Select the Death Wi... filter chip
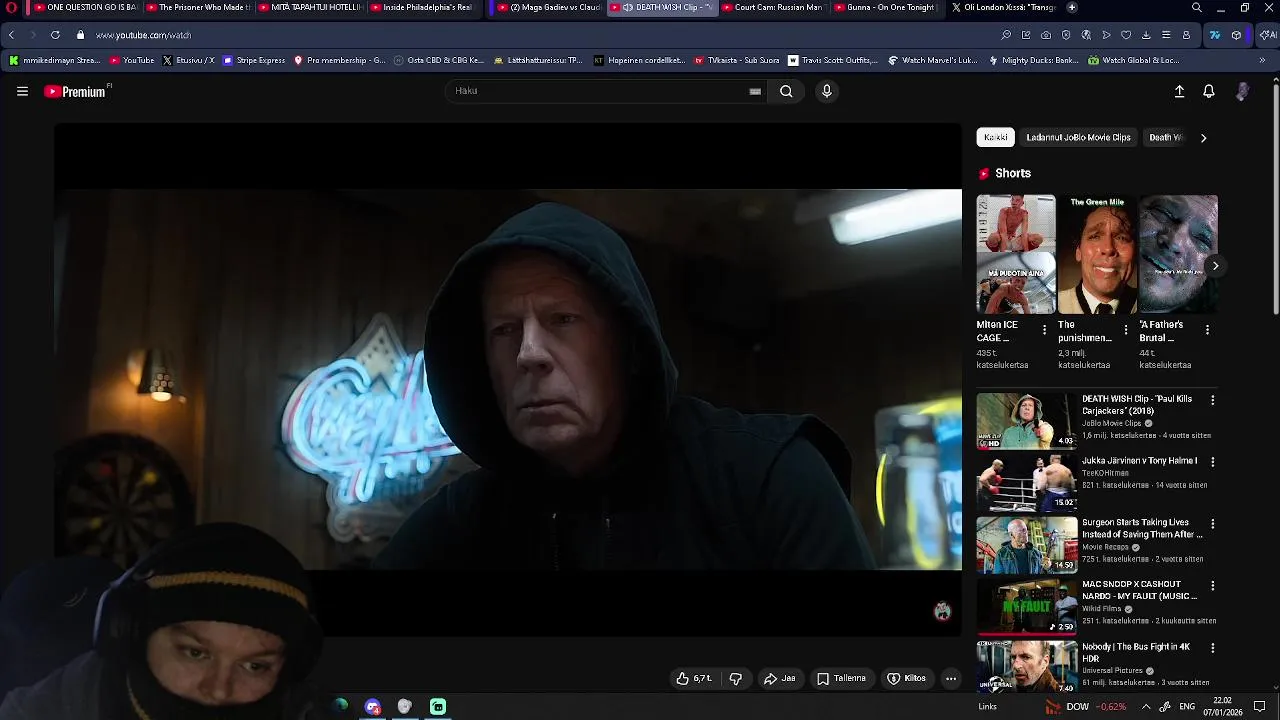The image size is (1280, 720). pos(1165,137)
